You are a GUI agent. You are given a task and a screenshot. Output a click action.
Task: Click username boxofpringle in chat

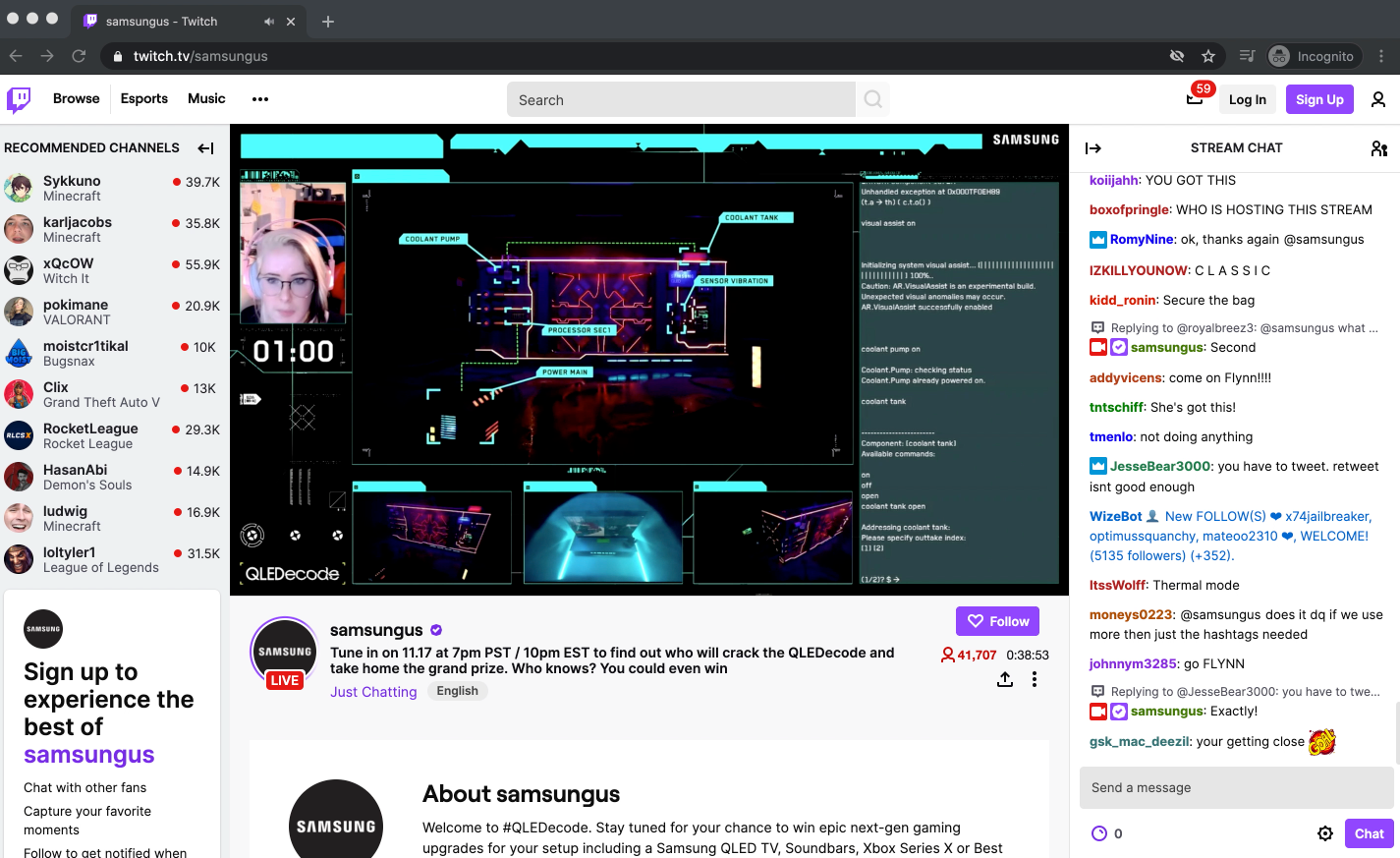(x=1130, y=209)
